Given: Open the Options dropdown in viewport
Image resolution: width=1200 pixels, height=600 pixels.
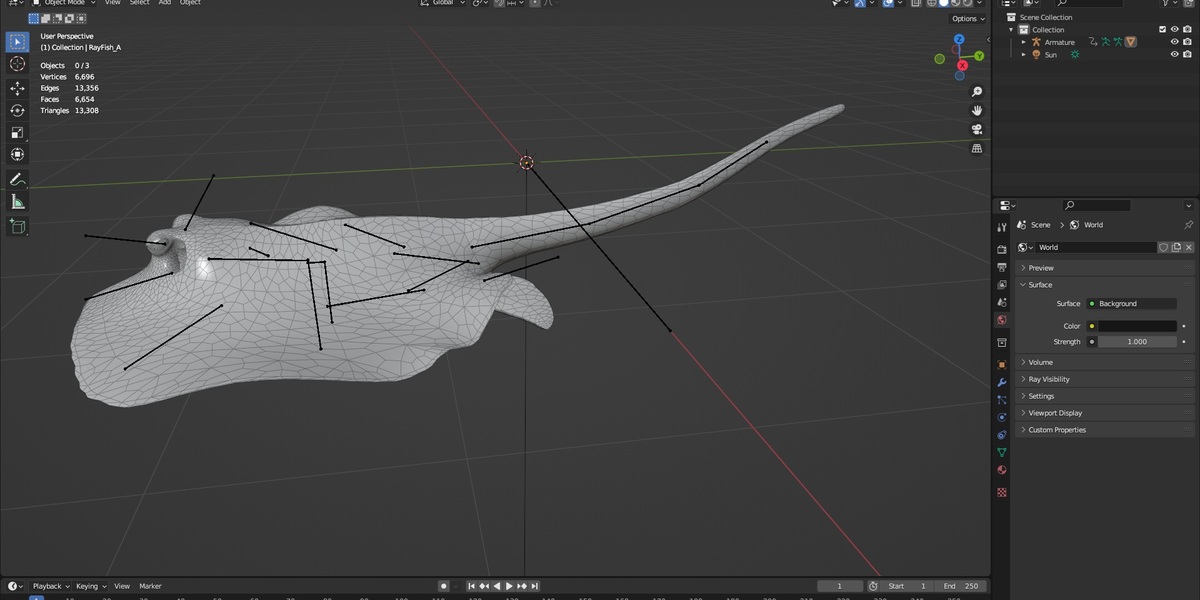Looking at the screenshot, I should [x=967, y=19].
